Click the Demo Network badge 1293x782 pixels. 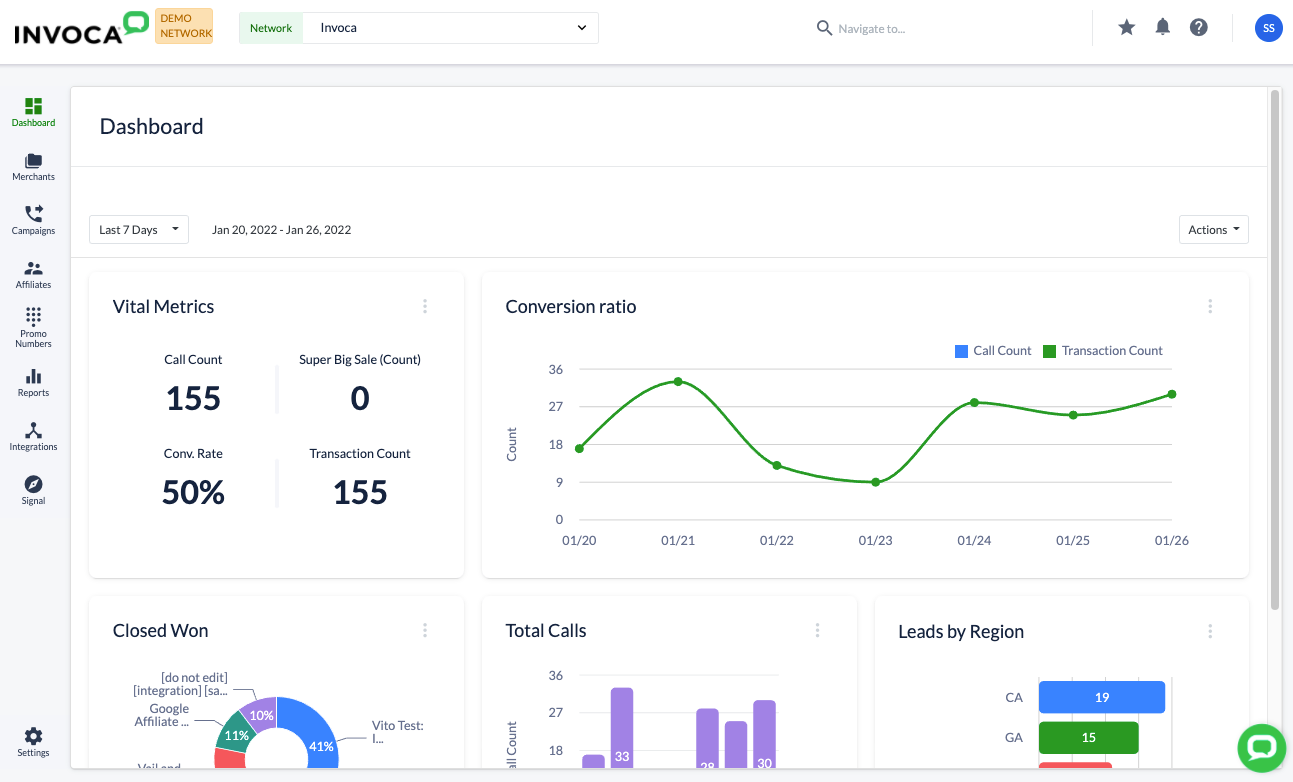[185, 26]
